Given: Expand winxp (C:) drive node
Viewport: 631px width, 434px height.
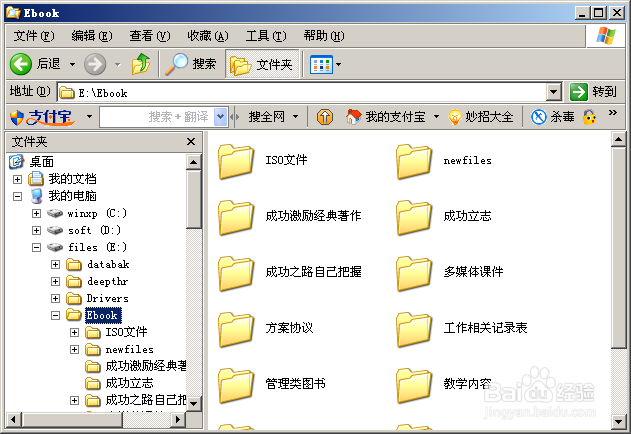Looking at the screenshot, I should tap(36, 213).
